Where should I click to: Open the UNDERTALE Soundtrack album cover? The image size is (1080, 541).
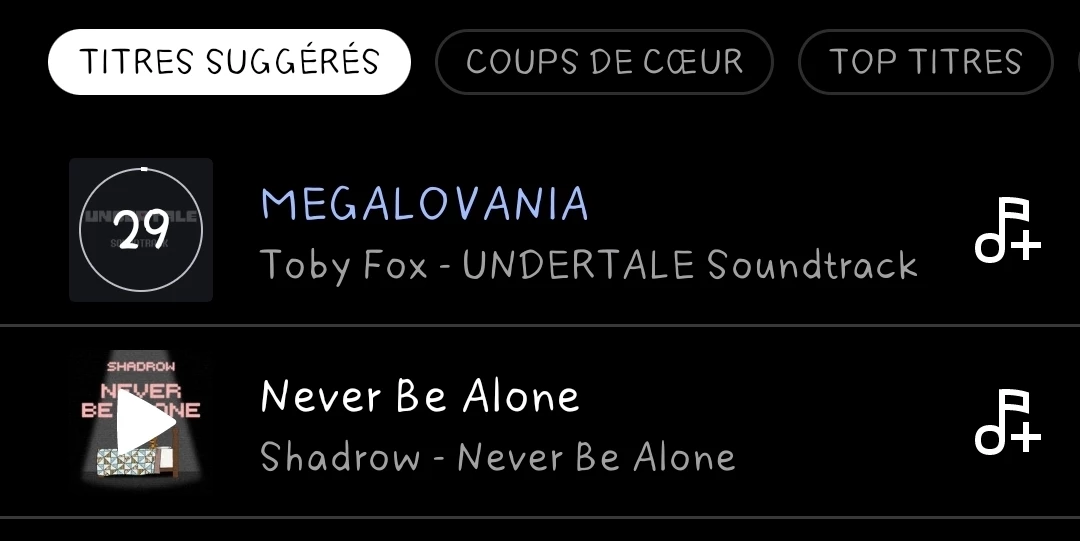(141, 230)
